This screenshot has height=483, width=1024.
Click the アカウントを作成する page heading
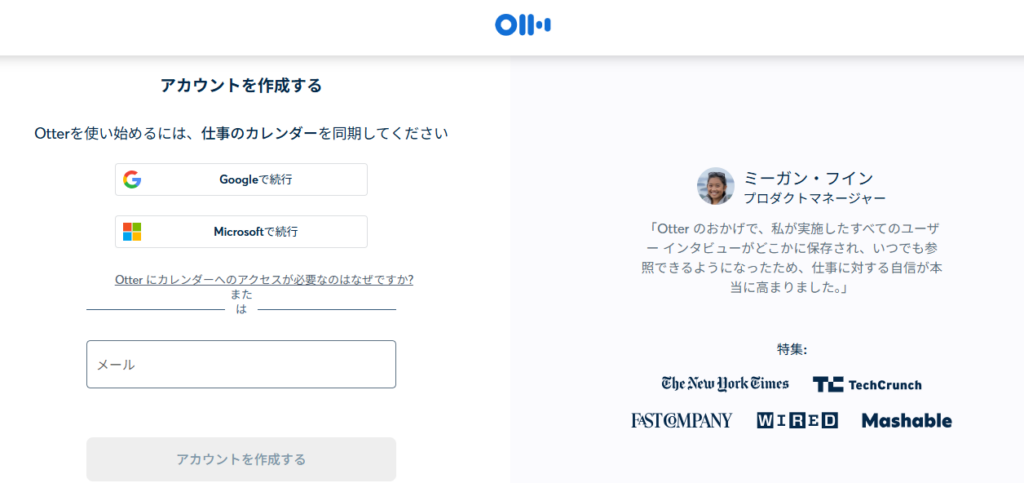241,86
